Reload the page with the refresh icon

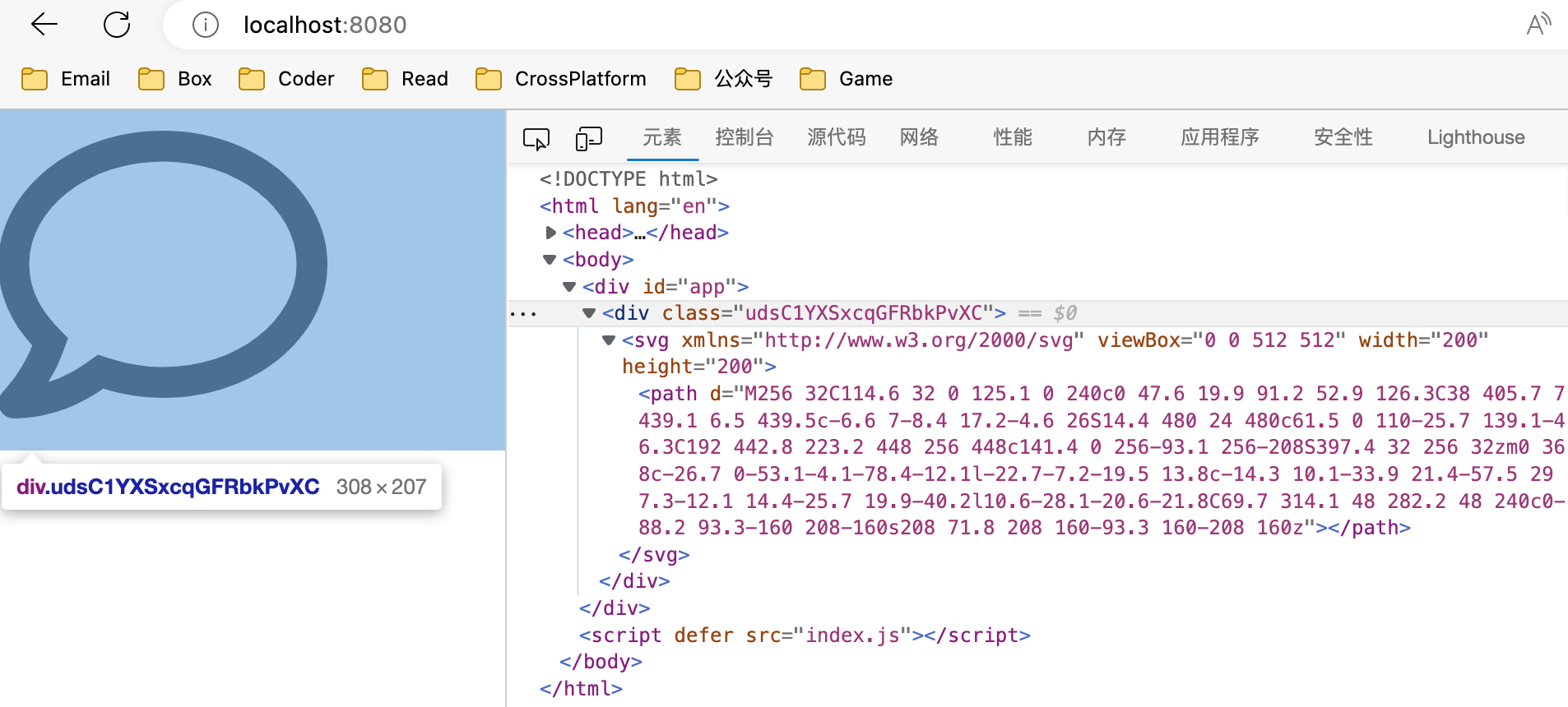point(117,25)
